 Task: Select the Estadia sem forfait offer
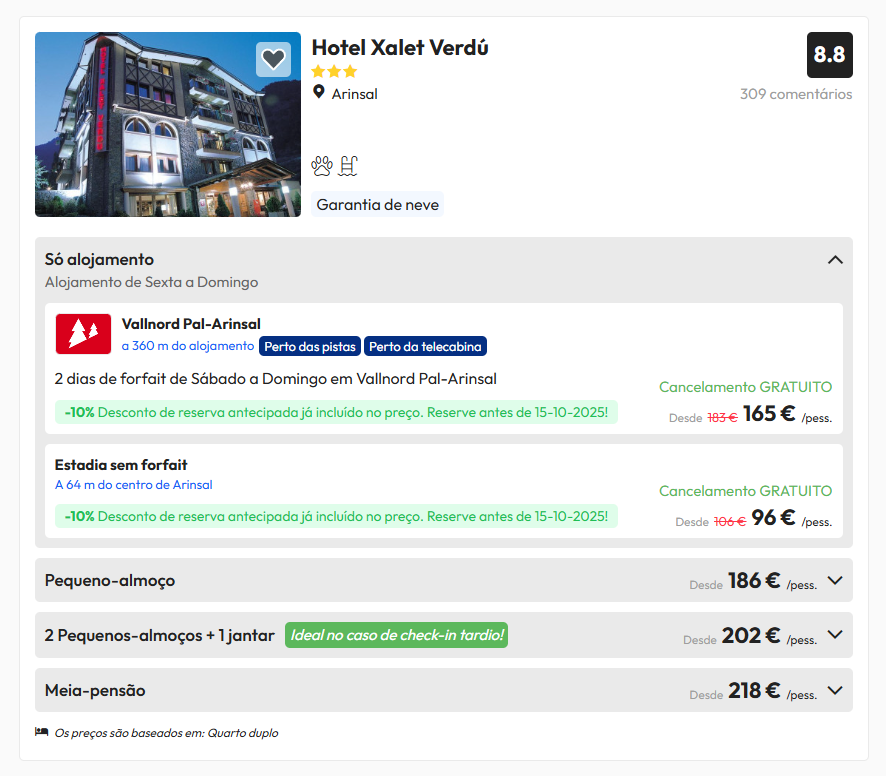[x=121, y=465]
